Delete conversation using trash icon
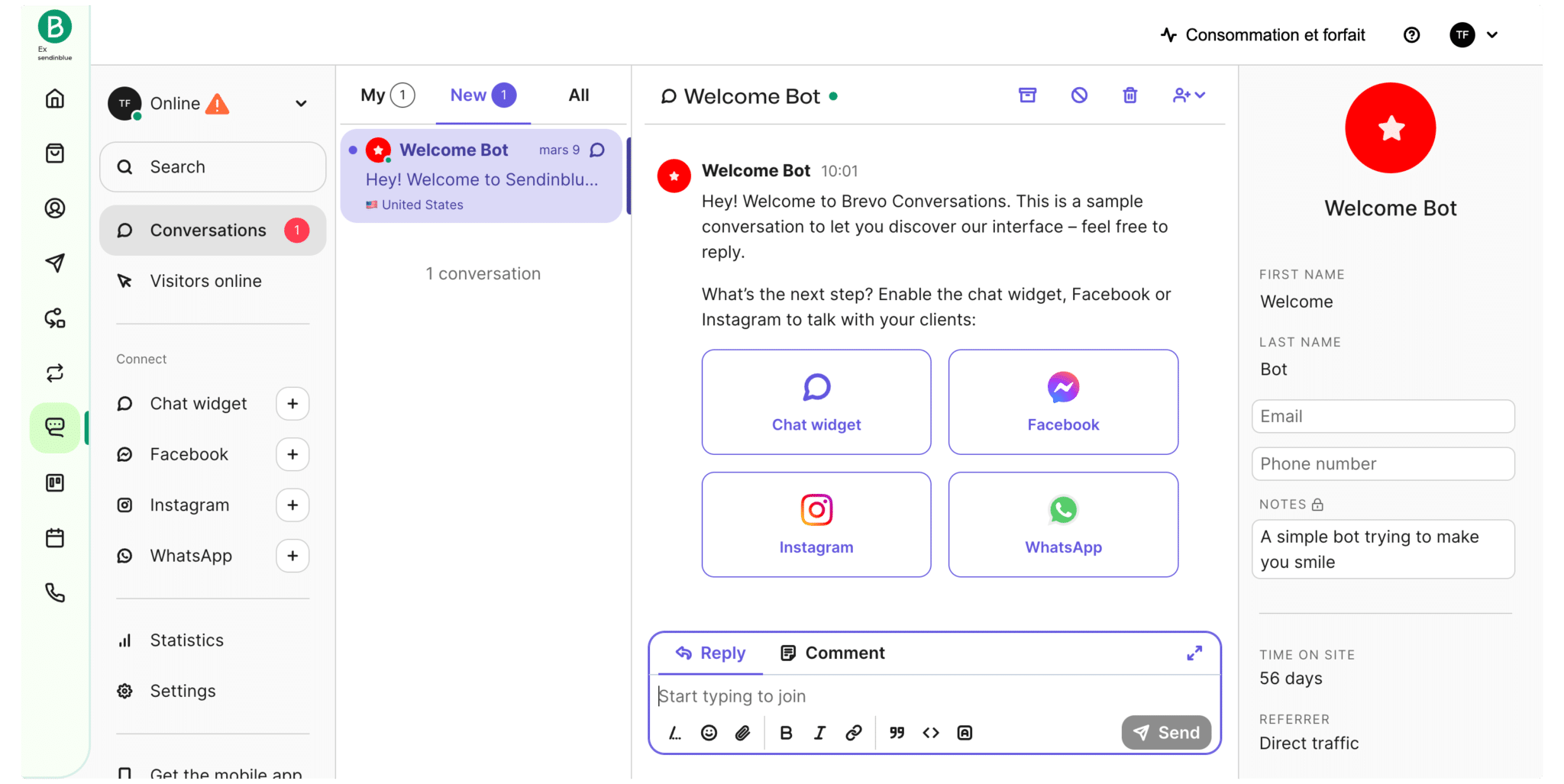The height and width of the screenshot is (784, 1564). (1130, 95)
